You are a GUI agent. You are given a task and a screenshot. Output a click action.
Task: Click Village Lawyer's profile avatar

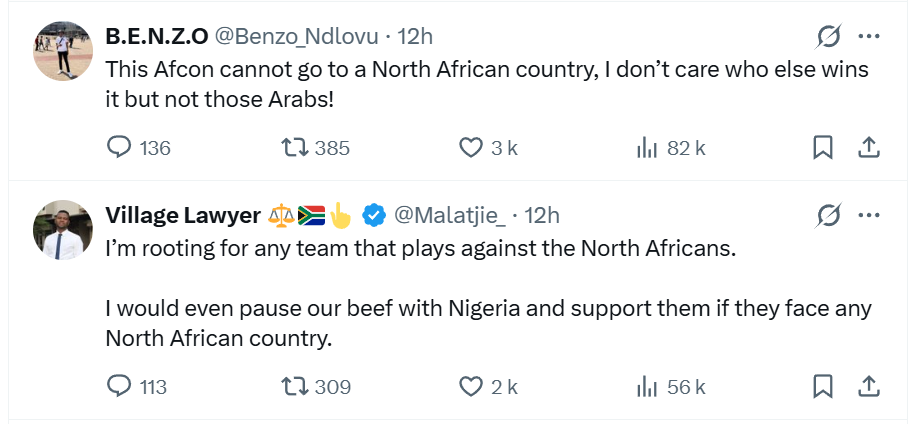pyautogui.click(x=64, y=230)
